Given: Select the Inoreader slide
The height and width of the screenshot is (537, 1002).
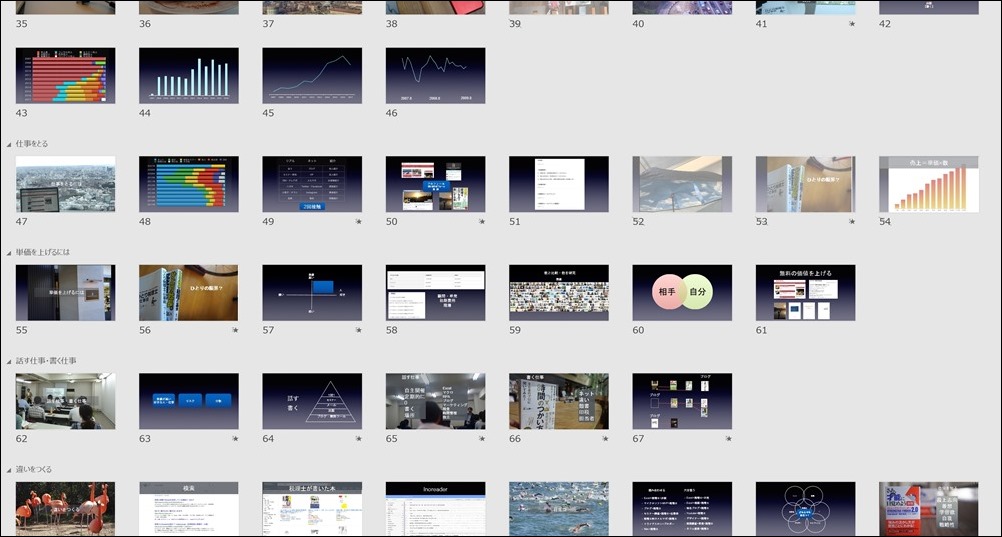Looking at the screenshot, I should pyautogui.click(x=436, y=509).
